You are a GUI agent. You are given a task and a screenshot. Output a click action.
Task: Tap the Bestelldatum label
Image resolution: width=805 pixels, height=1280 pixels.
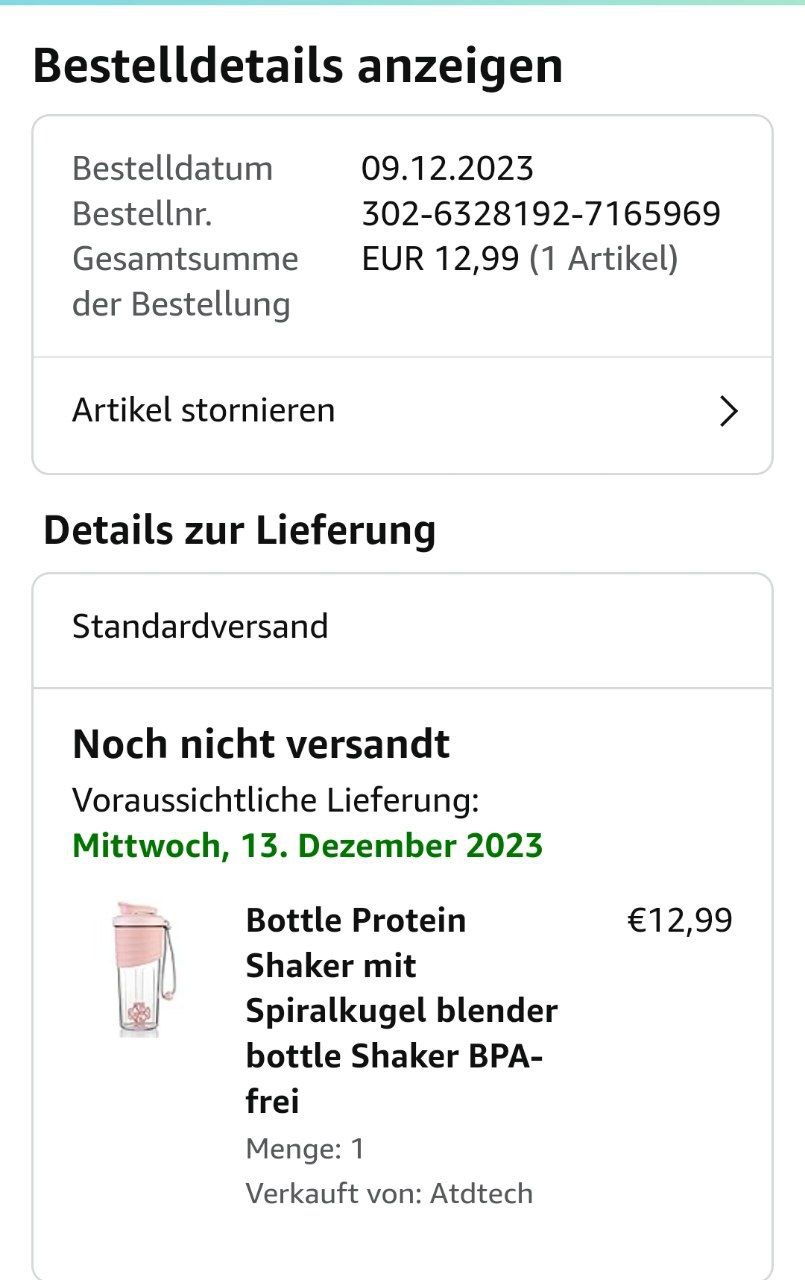click(172, 168)
